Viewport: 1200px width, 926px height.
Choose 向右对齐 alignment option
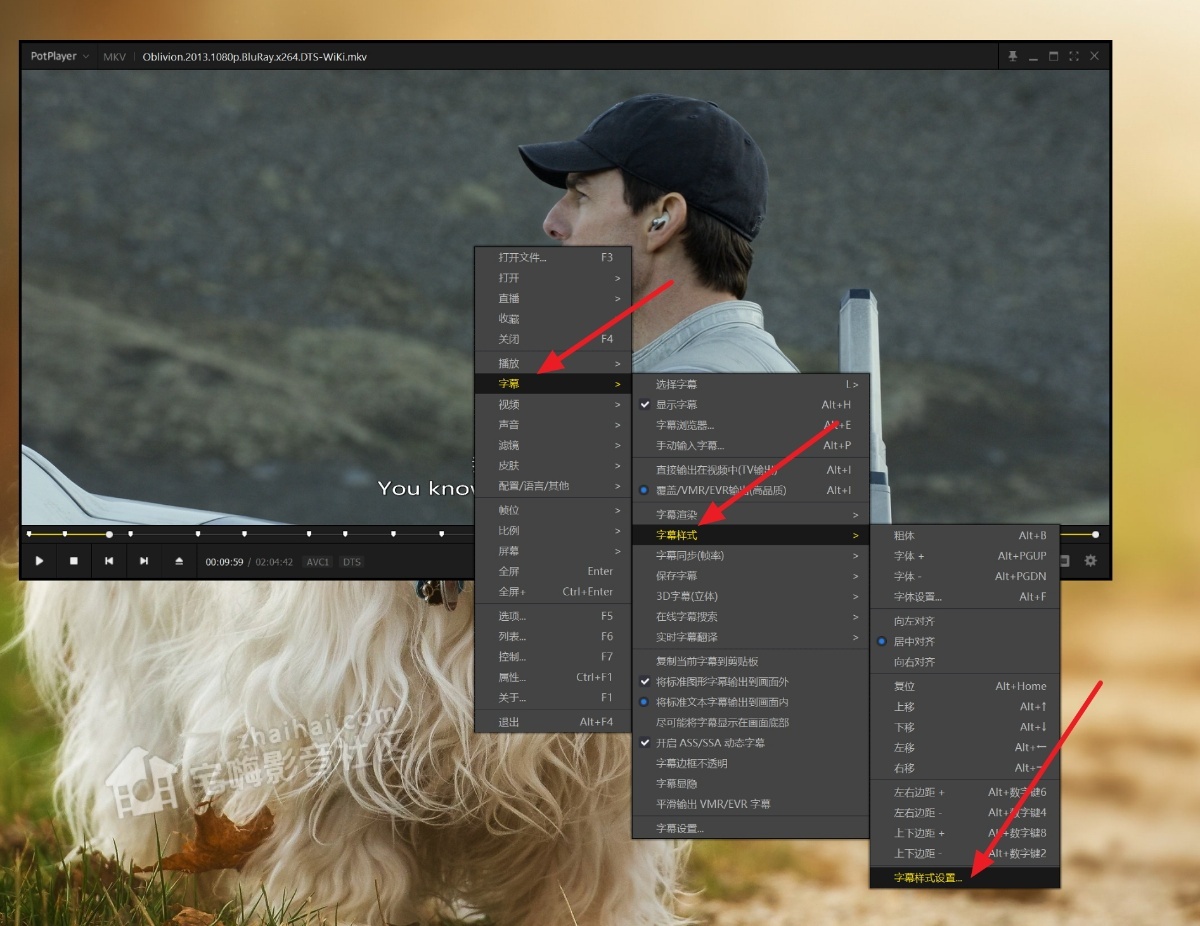(965, 662)
